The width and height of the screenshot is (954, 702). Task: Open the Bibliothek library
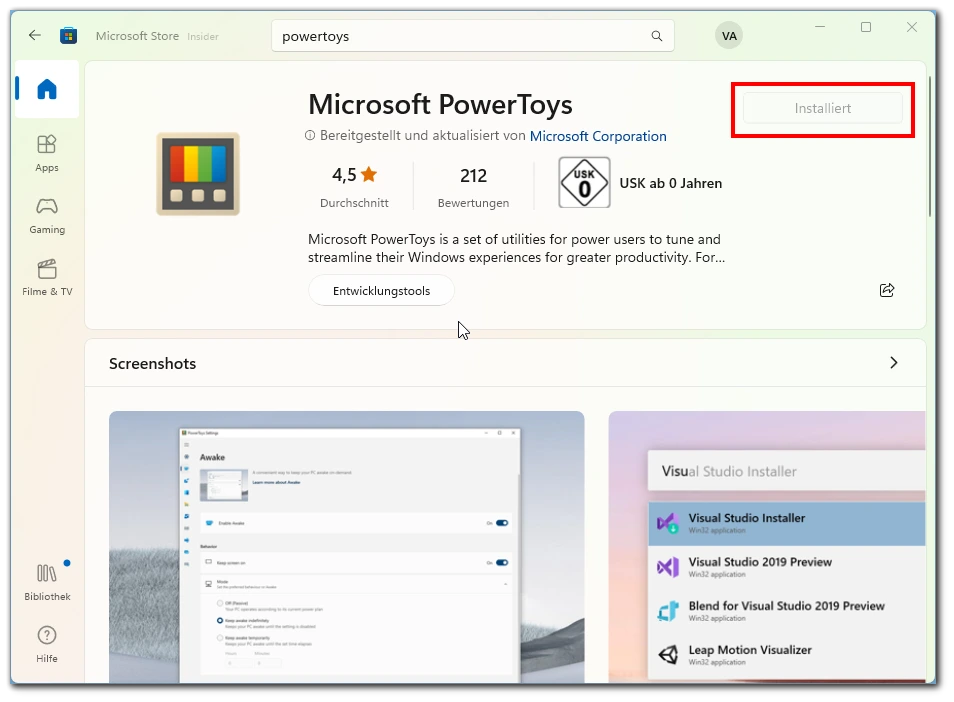click(47, 583)
